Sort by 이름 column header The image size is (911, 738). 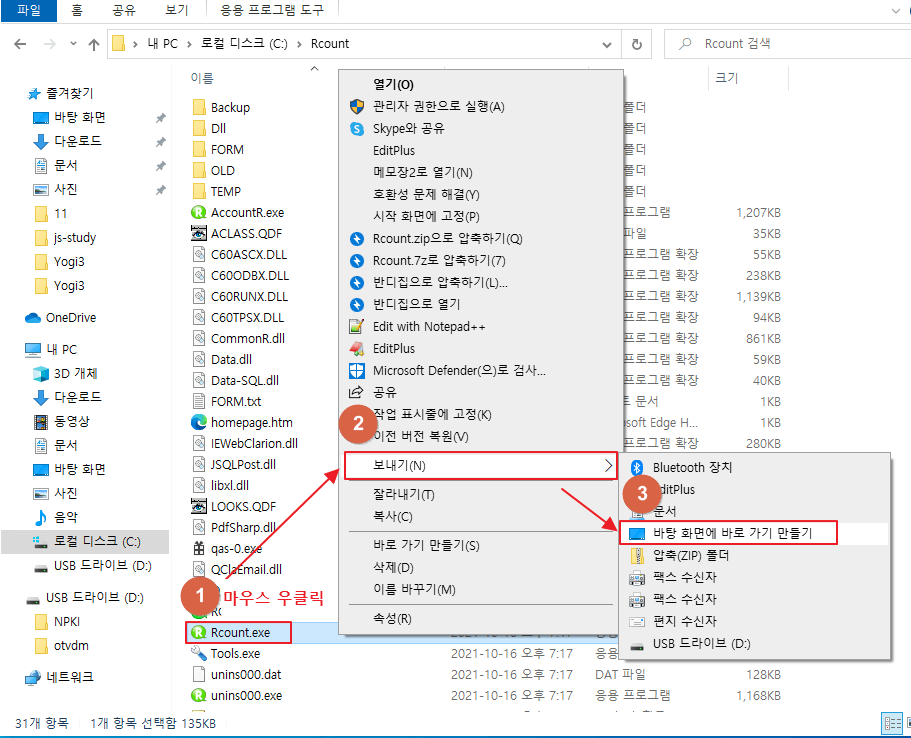coord(202,78)
